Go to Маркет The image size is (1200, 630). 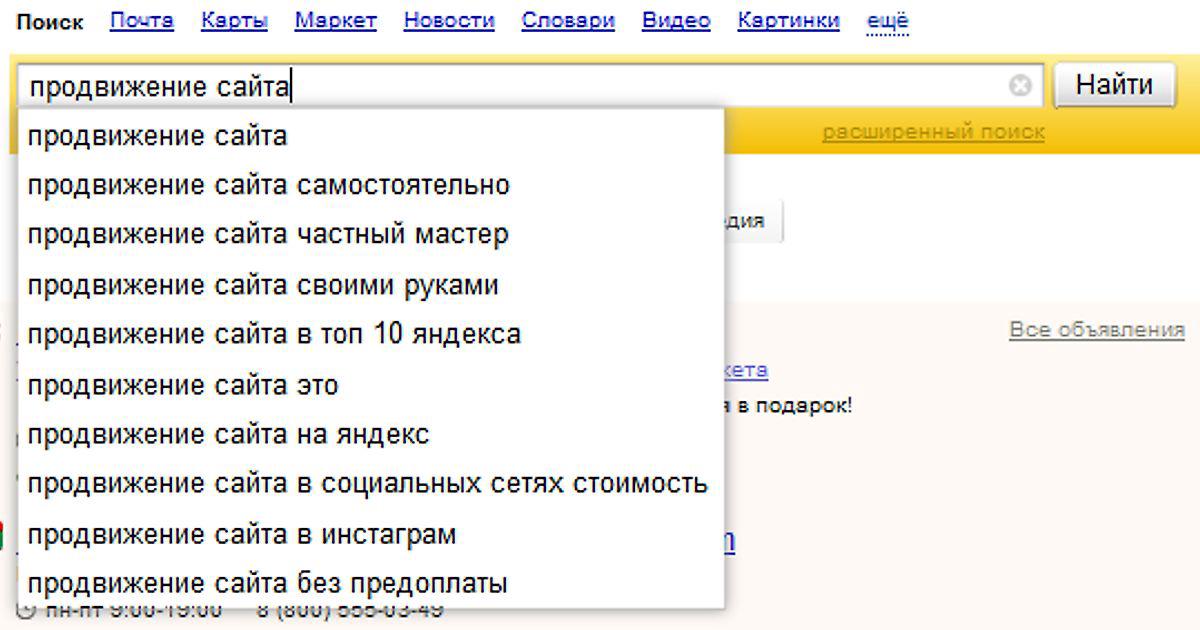(336, 21)
